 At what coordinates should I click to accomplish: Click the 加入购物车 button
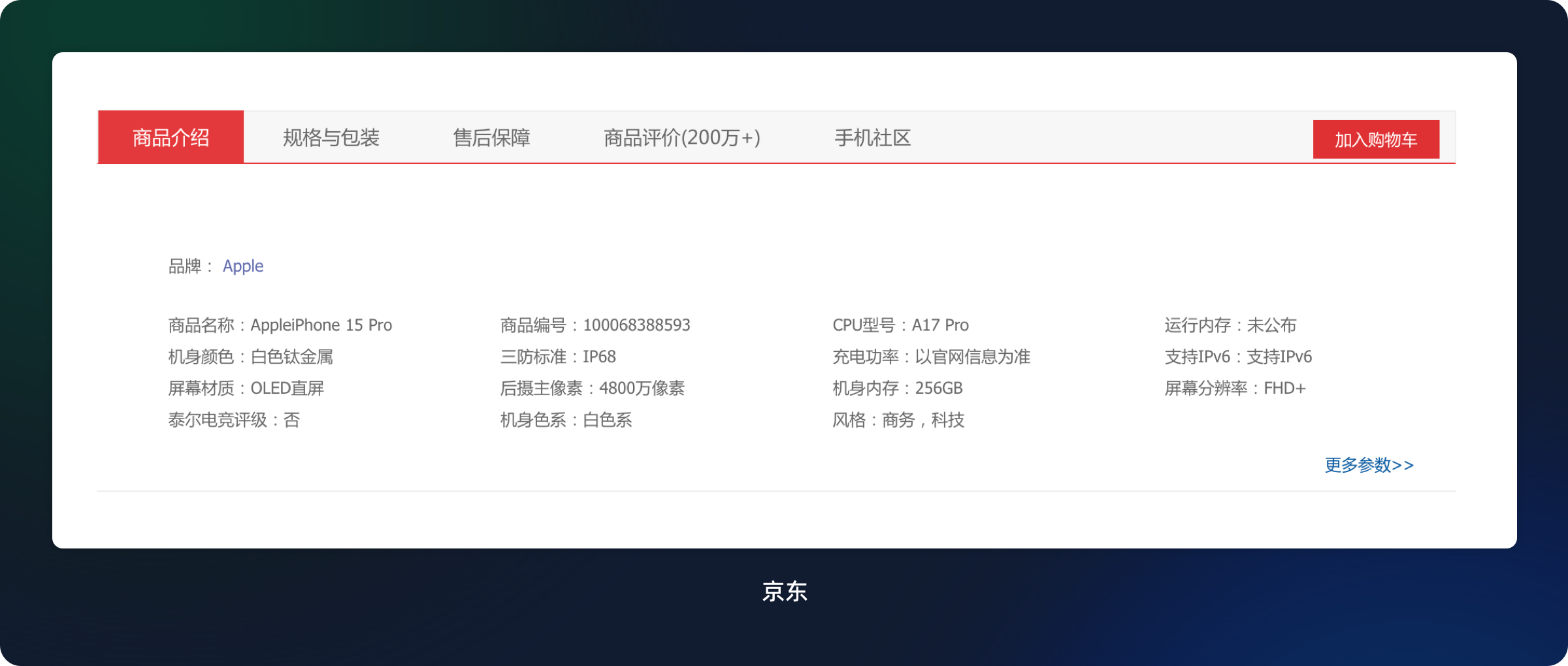coord(1375,139)
